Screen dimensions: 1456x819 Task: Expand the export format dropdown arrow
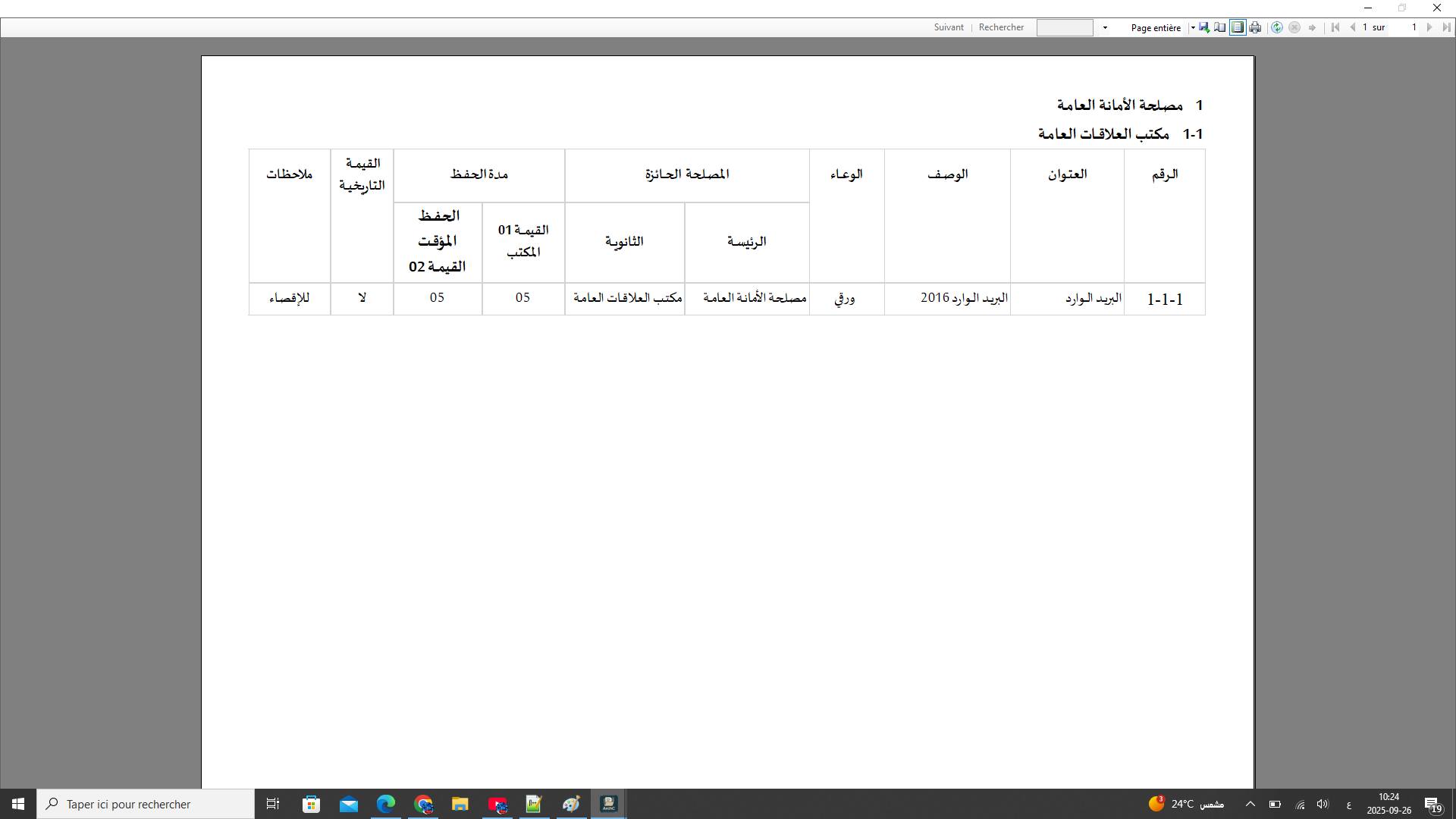(x=1193, y=28)
